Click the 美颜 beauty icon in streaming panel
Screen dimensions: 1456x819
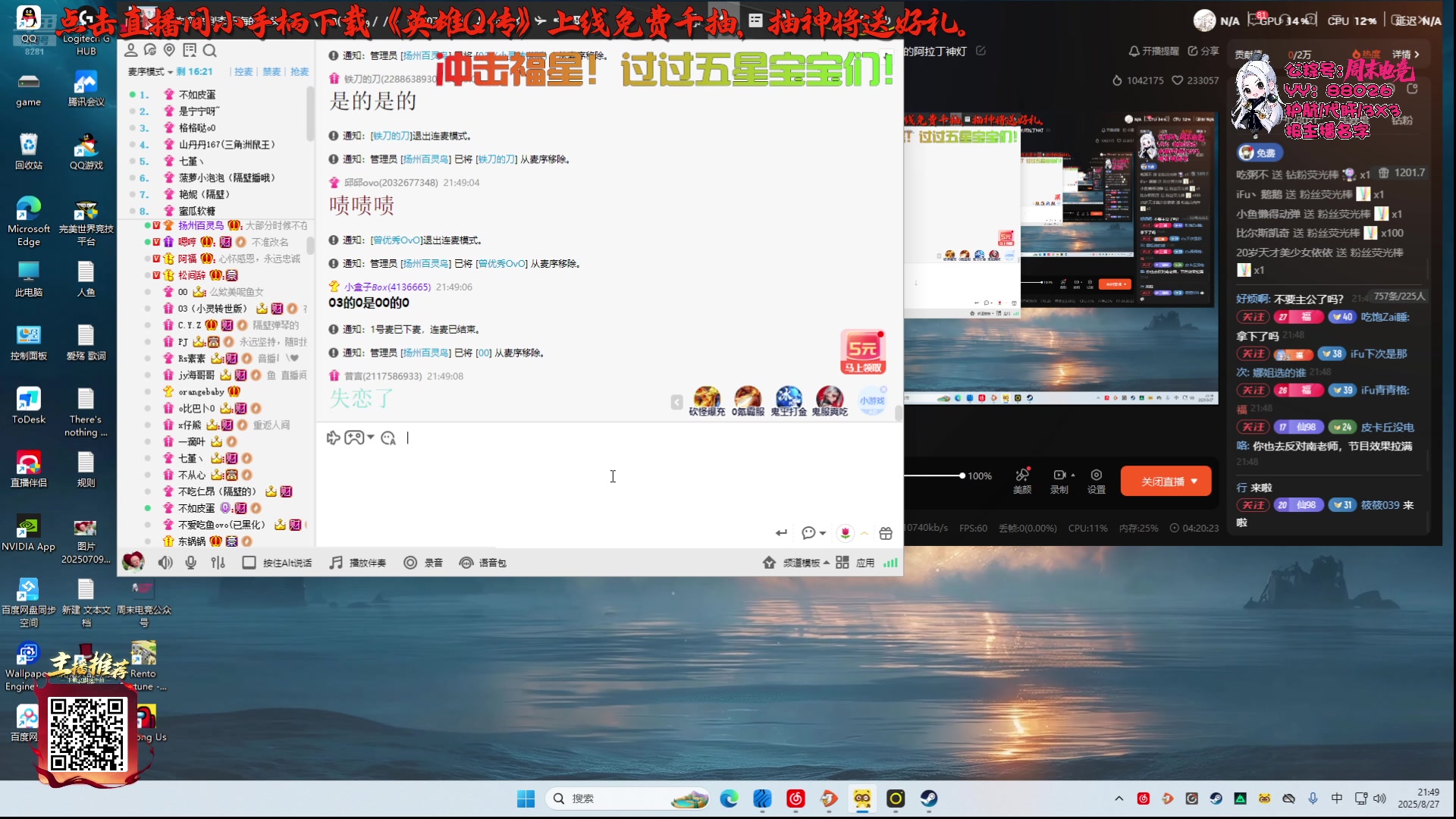point(1022,481)
